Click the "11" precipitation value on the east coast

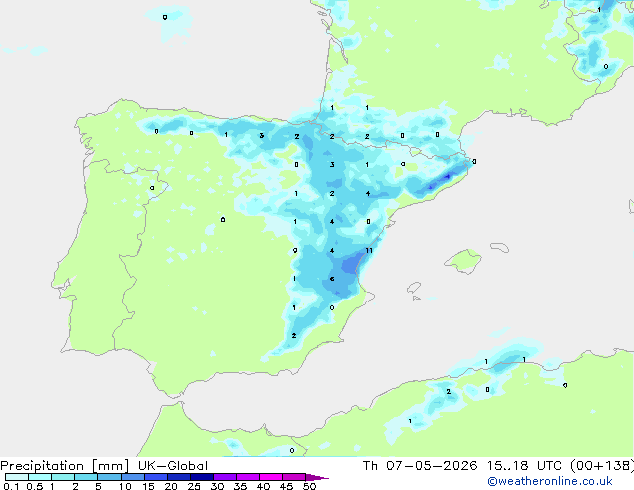[x=369, y=251]
